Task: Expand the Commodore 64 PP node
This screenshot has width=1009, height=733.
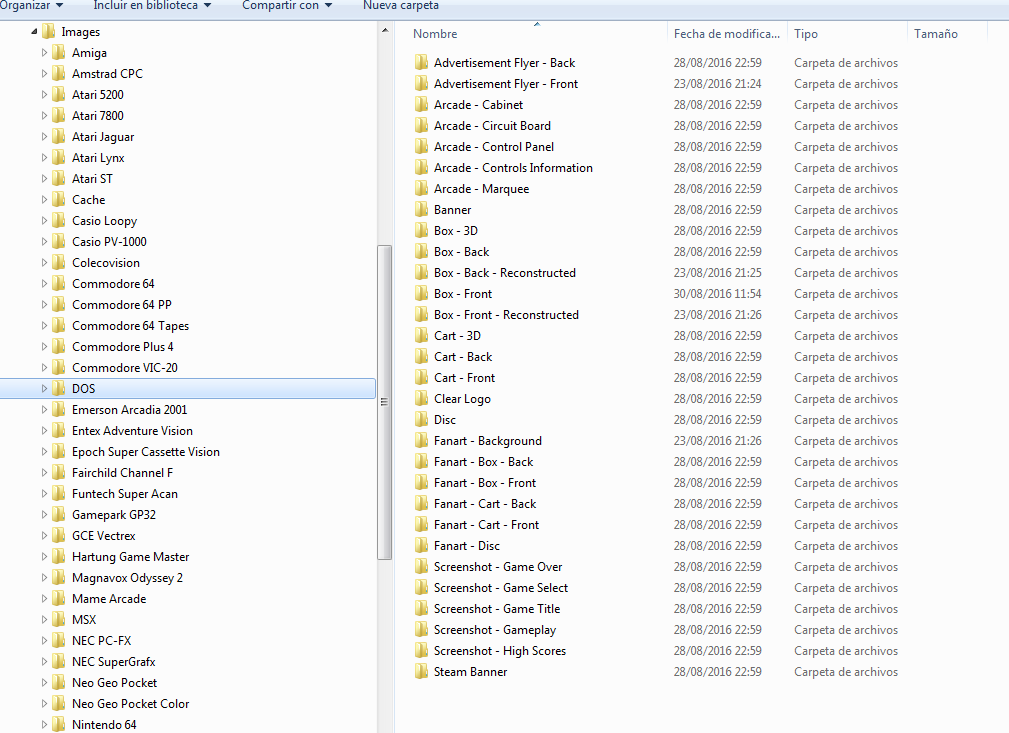Action: [44, 304]
